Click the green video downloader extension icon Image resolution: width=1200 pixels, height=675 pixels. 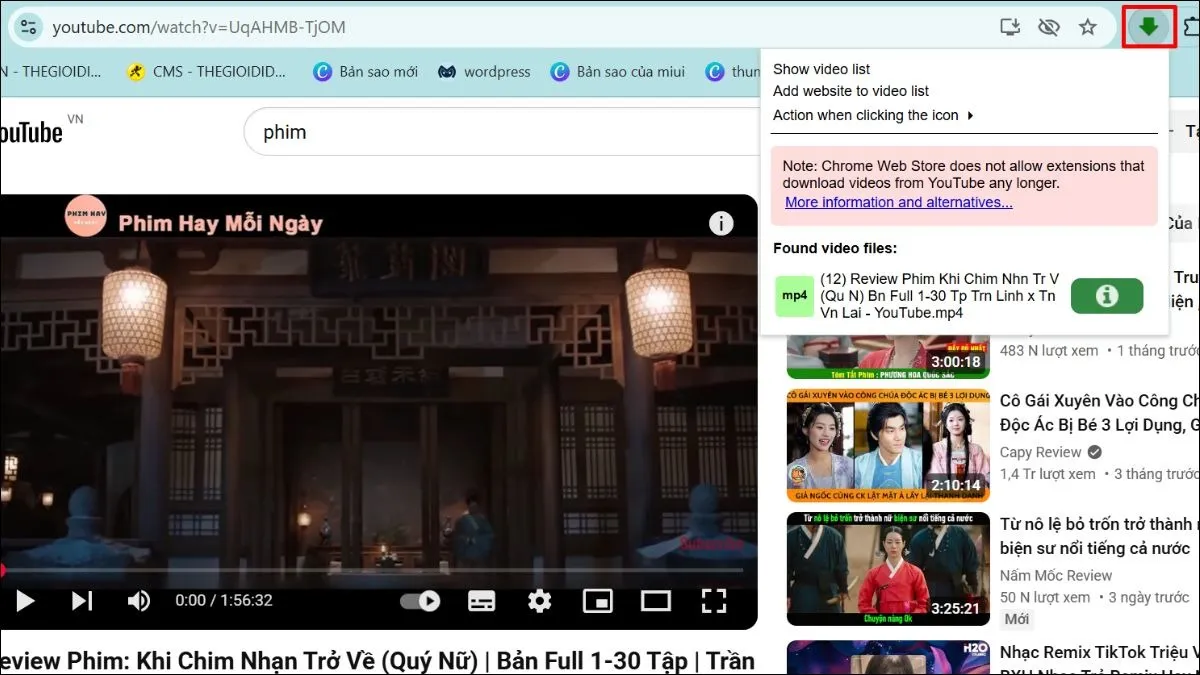(1148, 27)
